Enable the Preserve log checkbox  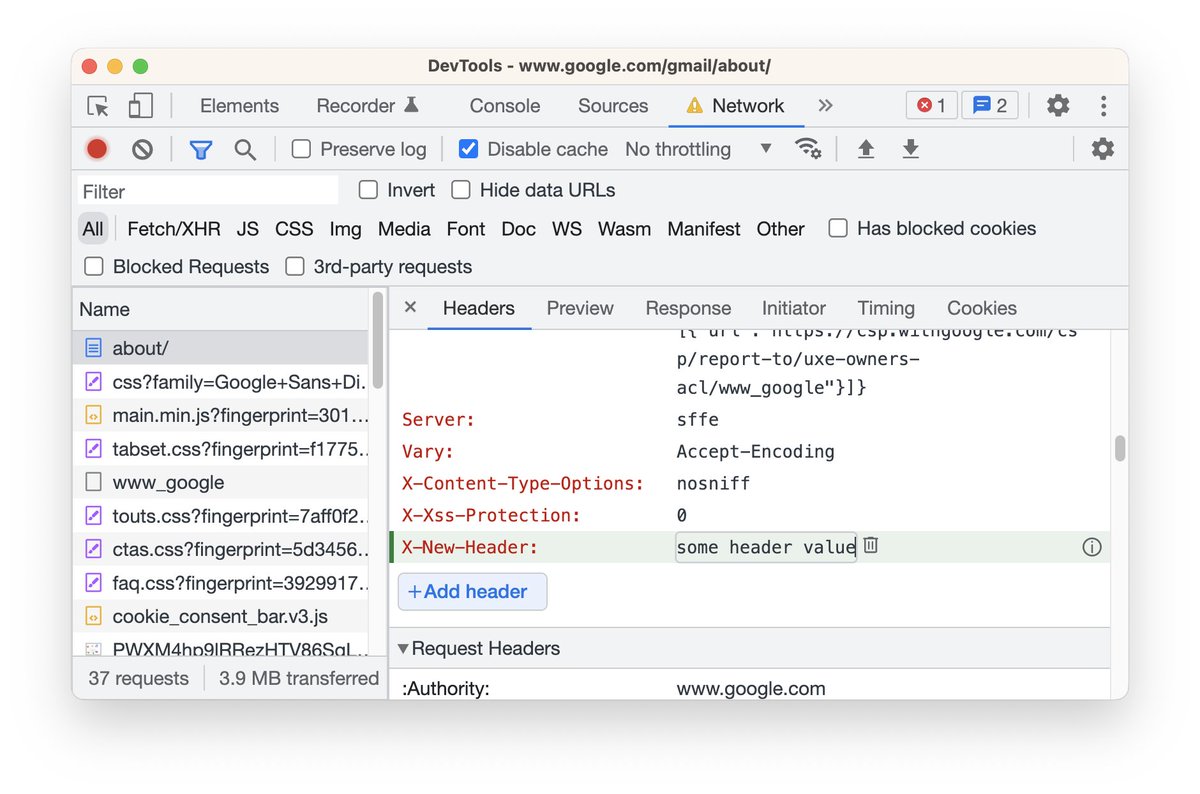point(301,148)
